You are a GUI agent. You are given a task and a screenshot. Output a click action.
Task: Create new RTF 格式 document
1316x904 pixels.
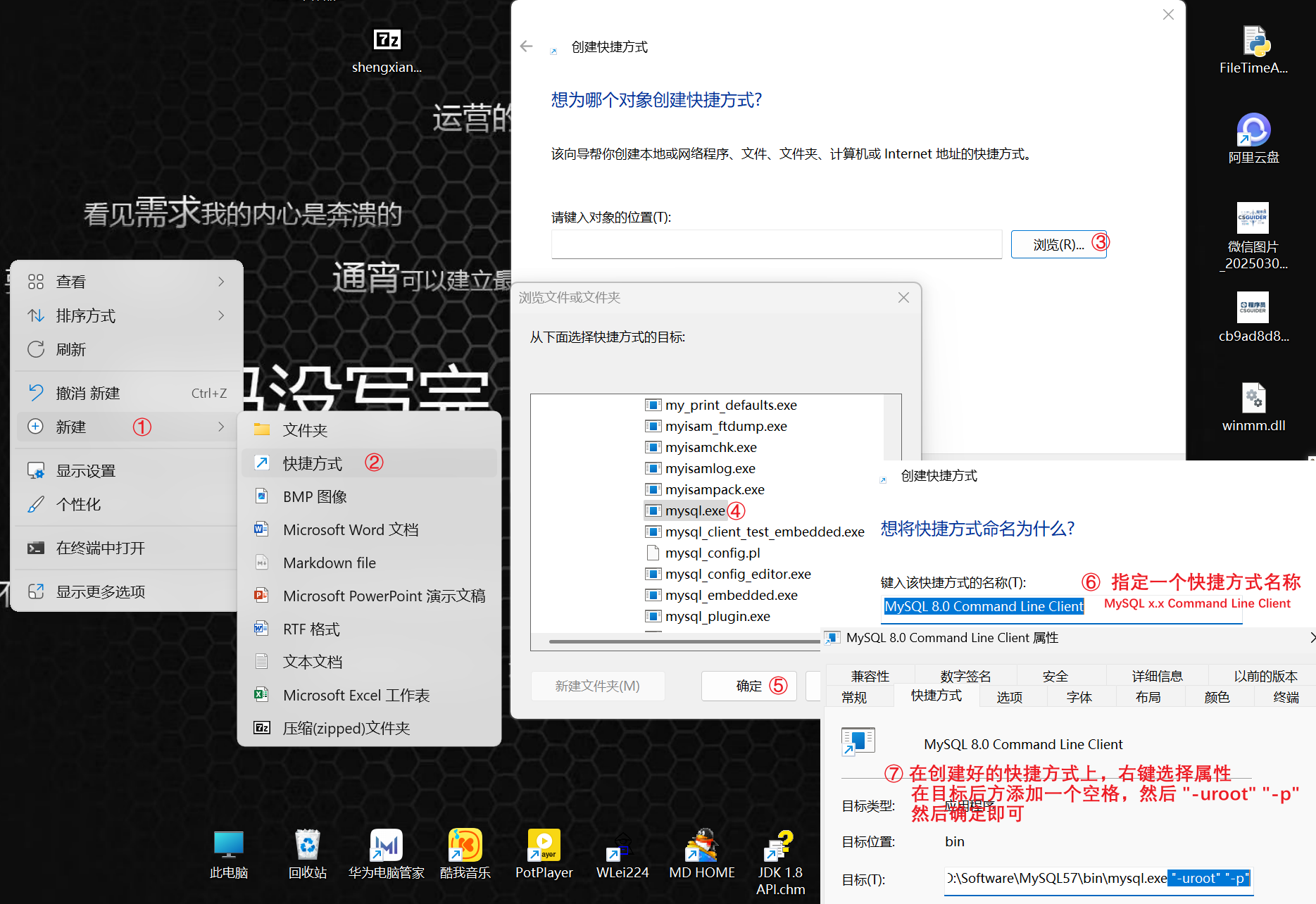[x=369, y=629]
